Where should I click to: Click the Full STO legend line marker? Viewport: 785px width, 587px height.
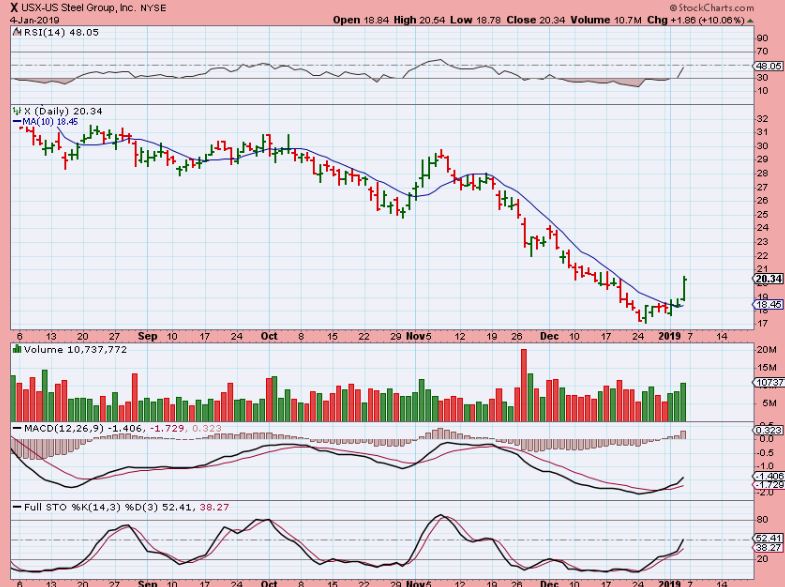coord(18,507)
